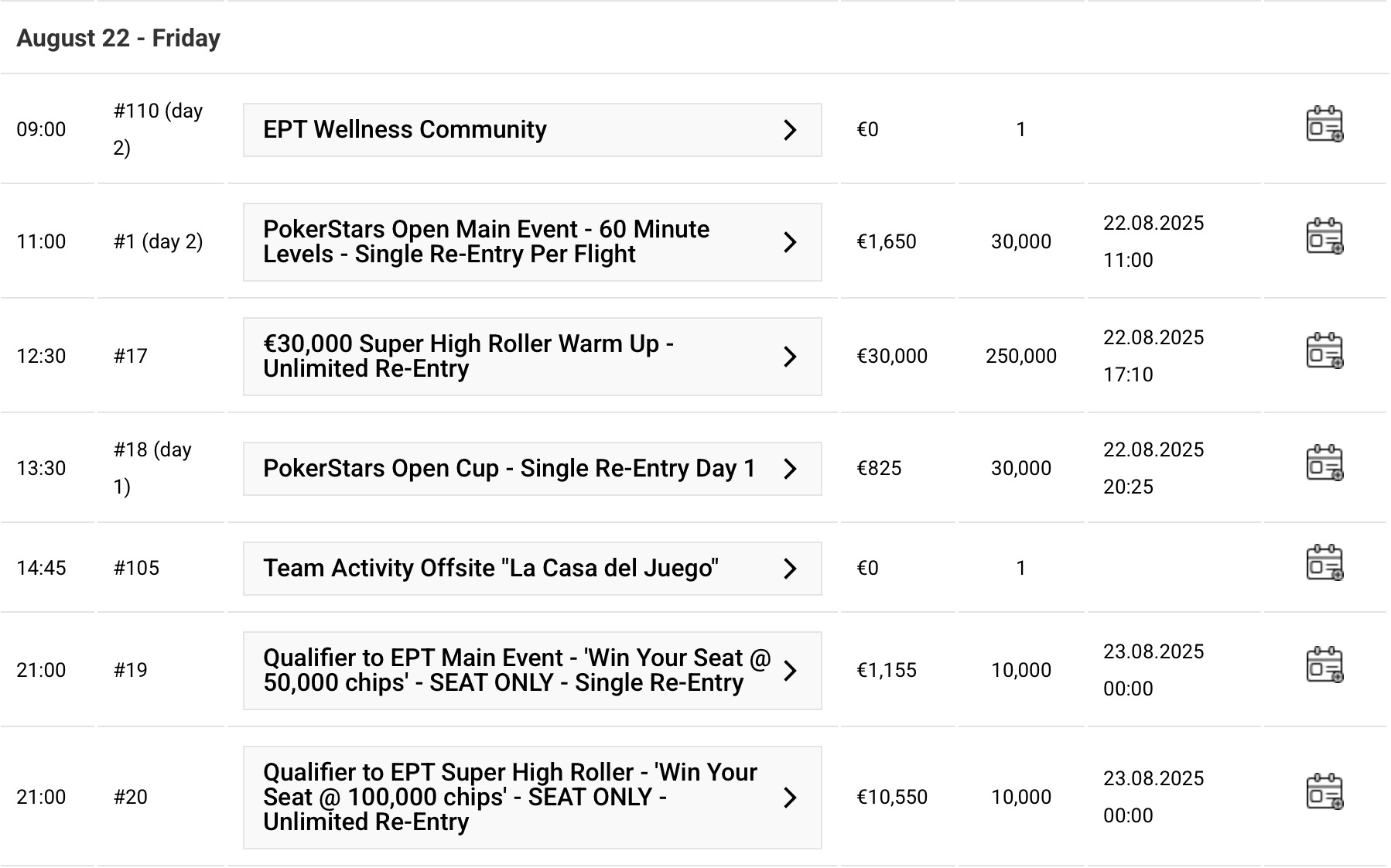Add EPT Wellness Community to calendar
This screenshot has width=1391, height=868.
pos(1324,125)
